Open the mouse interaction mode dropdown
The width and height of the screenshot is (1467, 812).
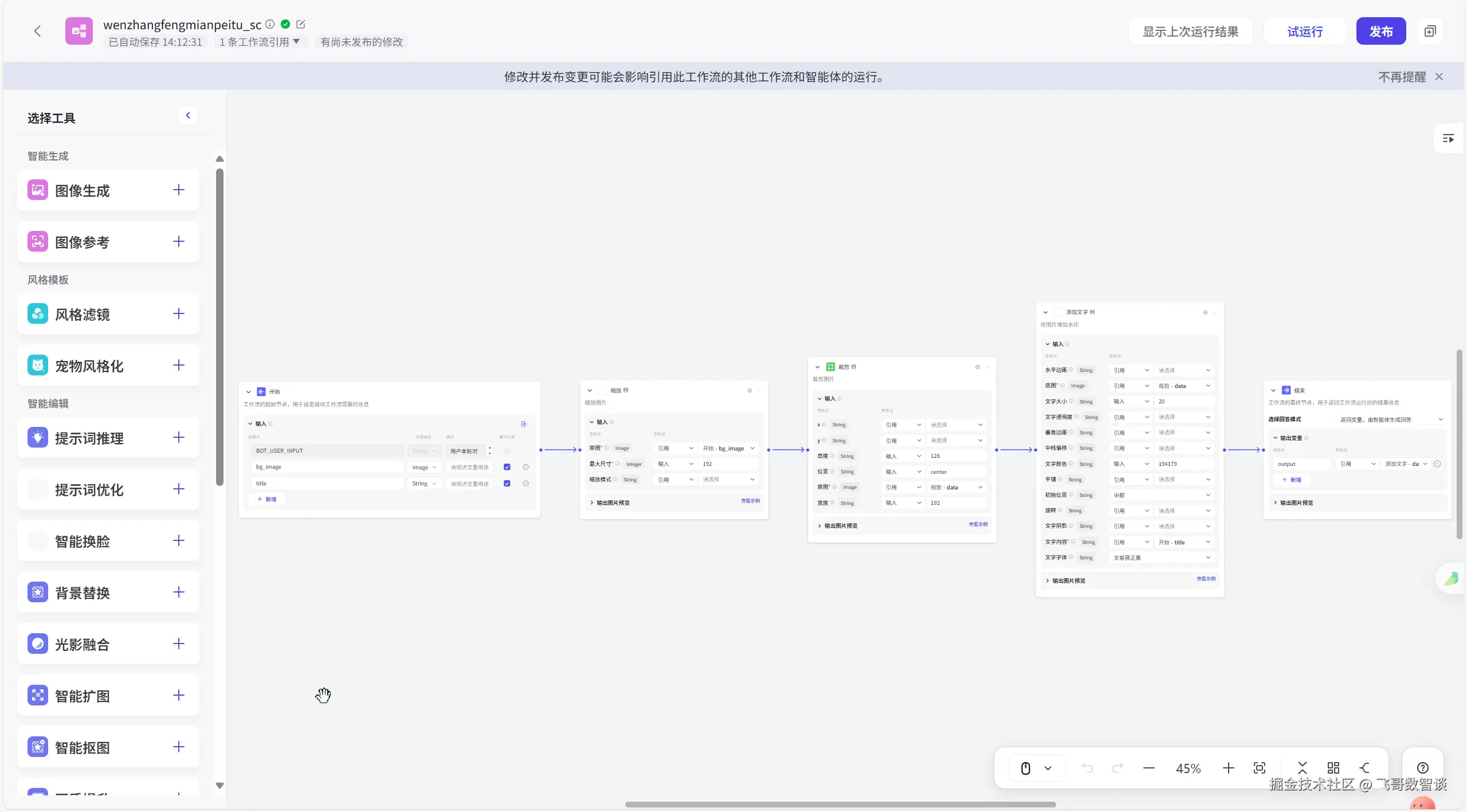(1048, 768)
